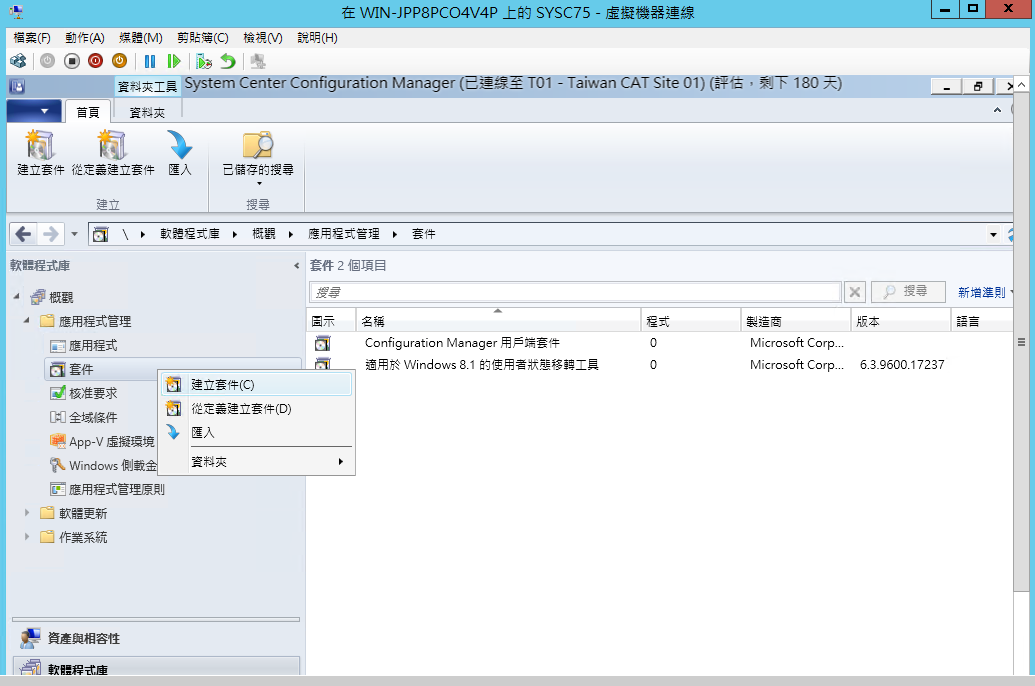Open the blue application menu dropdown
The image size is (1035, 686).
pyautogui.click(x=34, y=111)
